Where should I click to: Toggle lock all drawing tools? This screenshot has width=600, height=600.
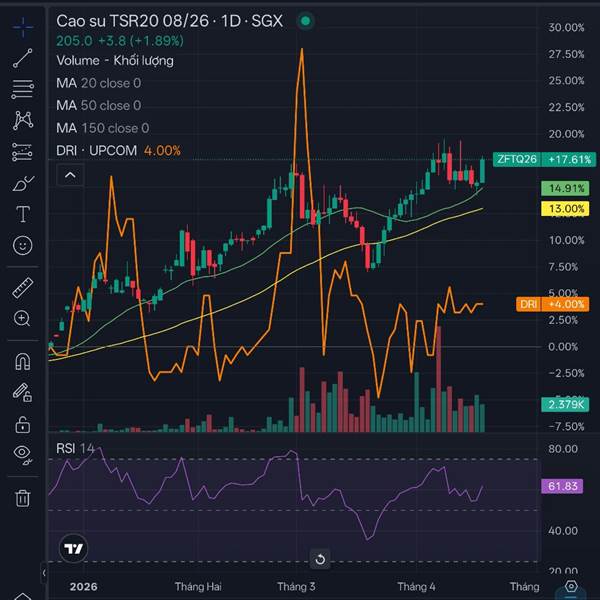pyautogui.click(x=23, y=424)
